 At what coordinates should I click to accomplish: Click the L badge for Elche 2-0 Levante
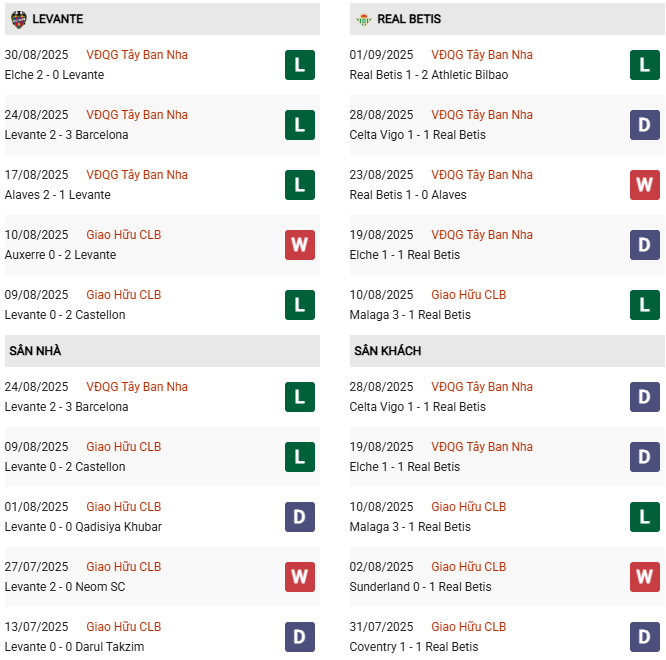300,65
